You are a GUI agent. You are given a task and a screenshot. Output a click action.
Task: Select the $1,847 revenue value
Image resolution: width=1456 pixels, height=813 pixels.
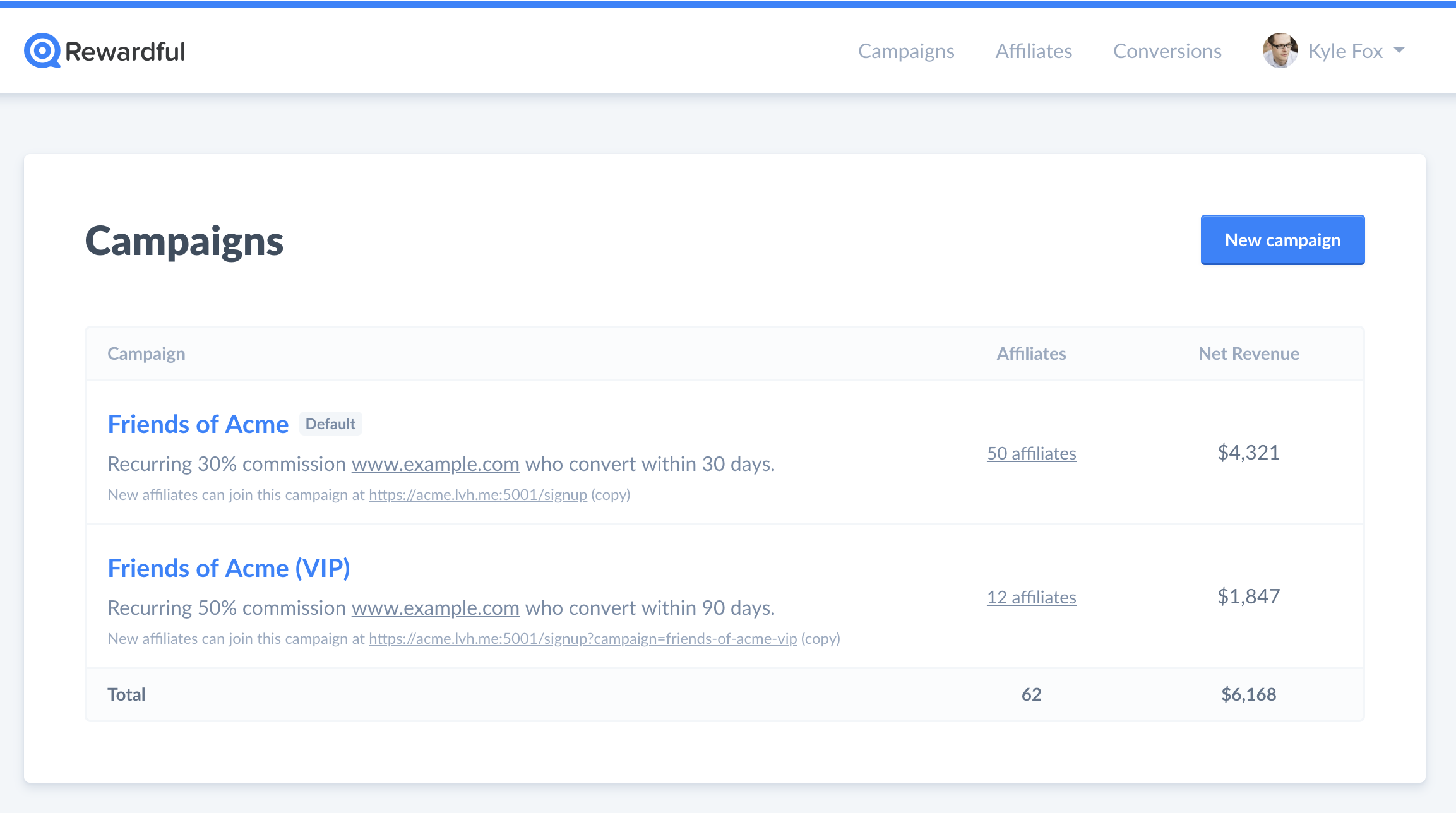pyautogui.click(x=1248, y=596)
